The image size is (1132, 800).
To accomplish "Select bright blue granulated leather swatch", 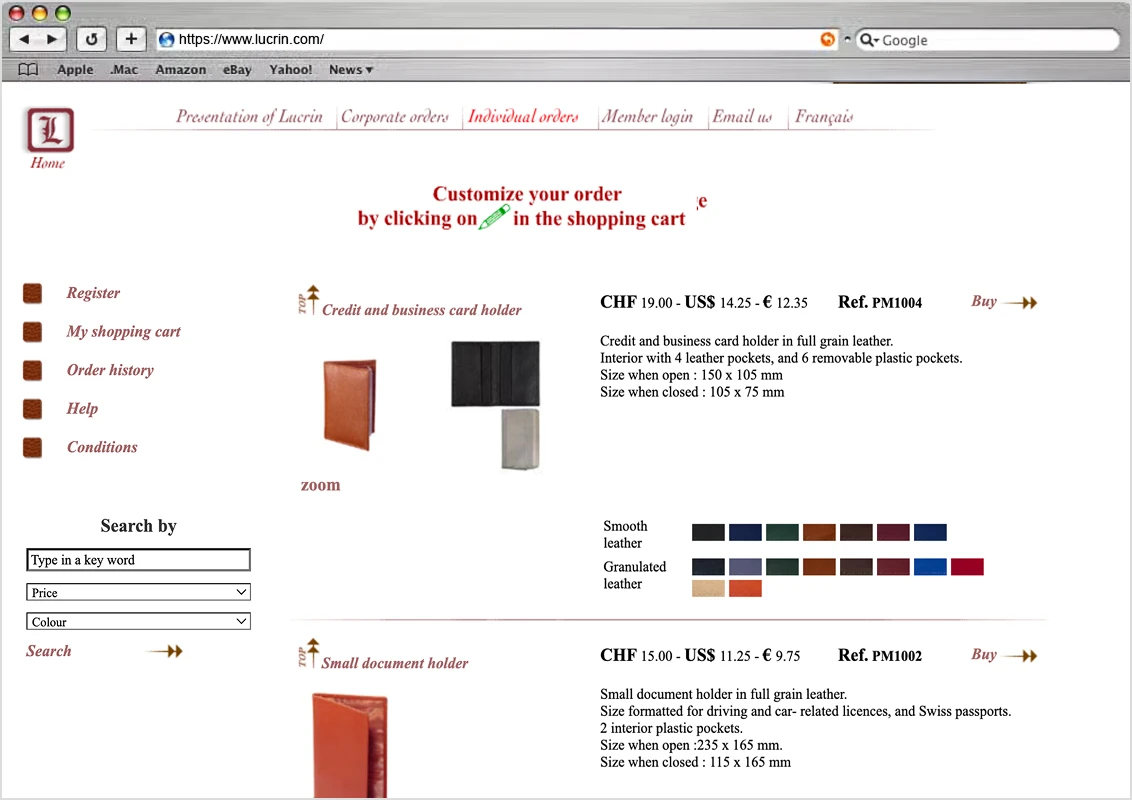I will (x=930, y=567).
